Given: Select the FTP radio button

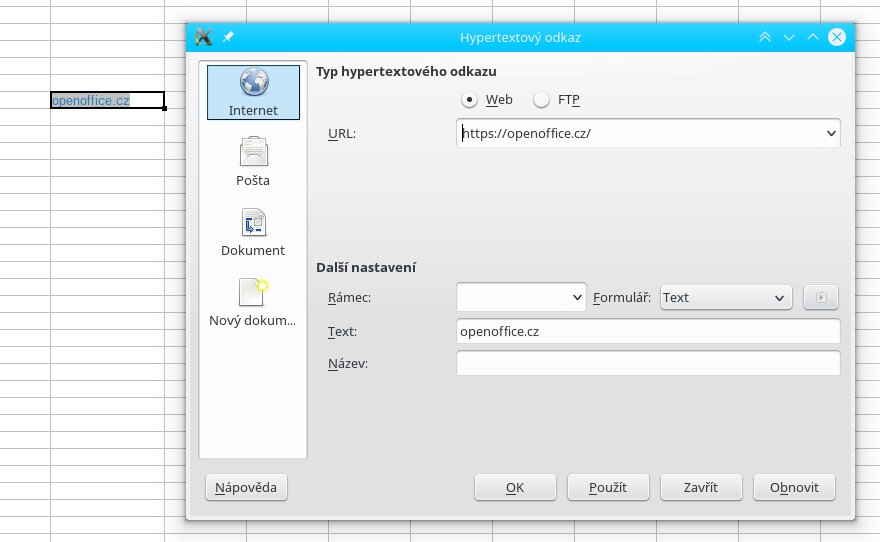Looking at the screenshot, I should tap(541, 100).
